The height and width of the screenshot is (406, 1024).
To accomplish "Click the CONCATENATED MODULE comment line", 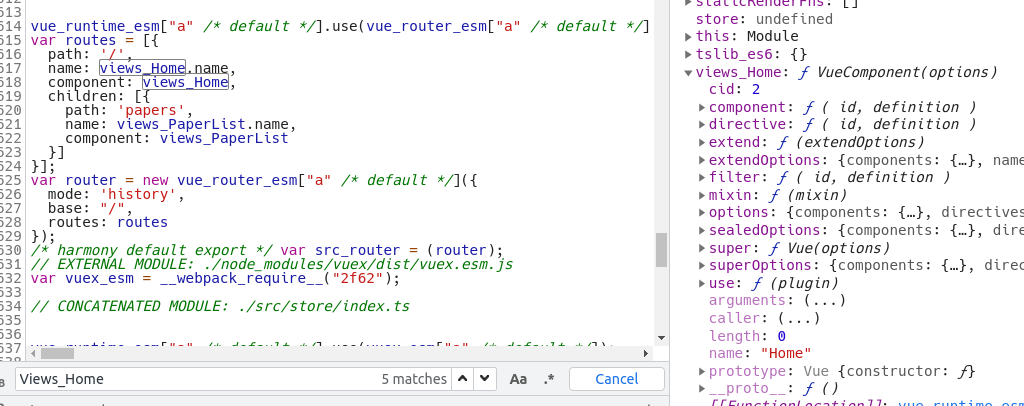I will coord(220,306).
